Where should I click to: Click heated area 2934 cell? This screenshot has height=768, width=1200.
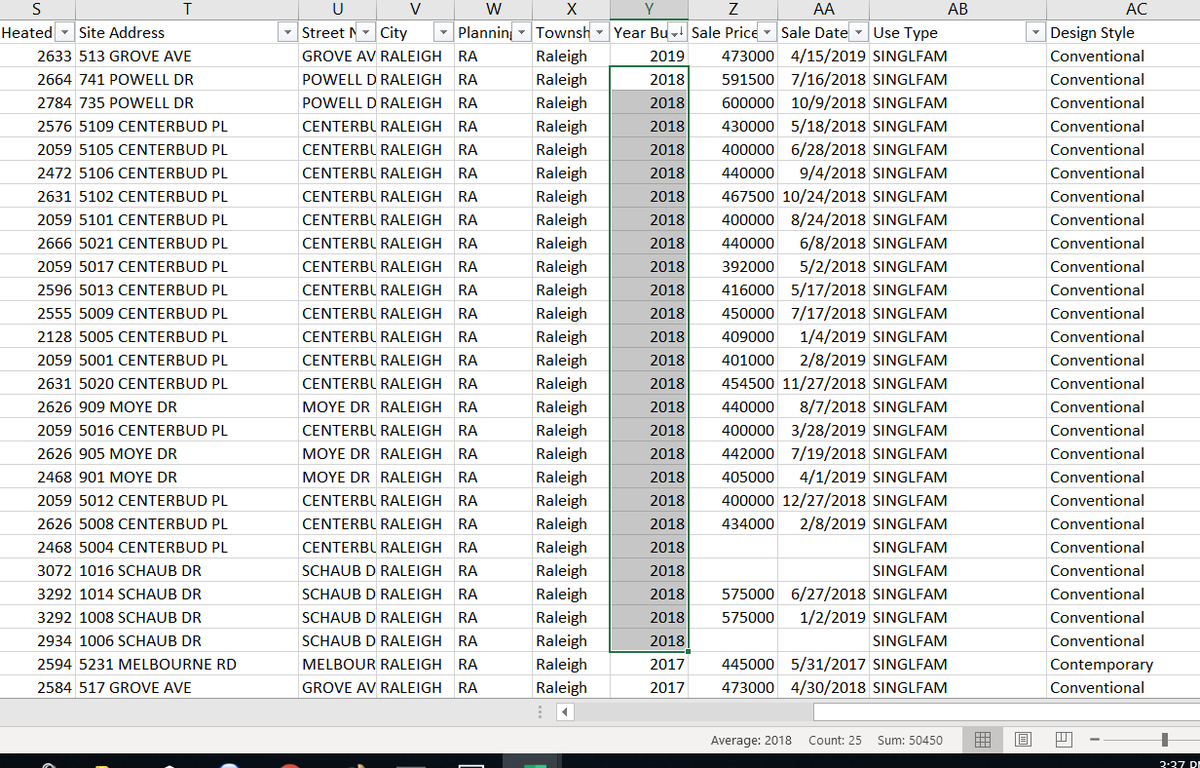click(37, 641)
